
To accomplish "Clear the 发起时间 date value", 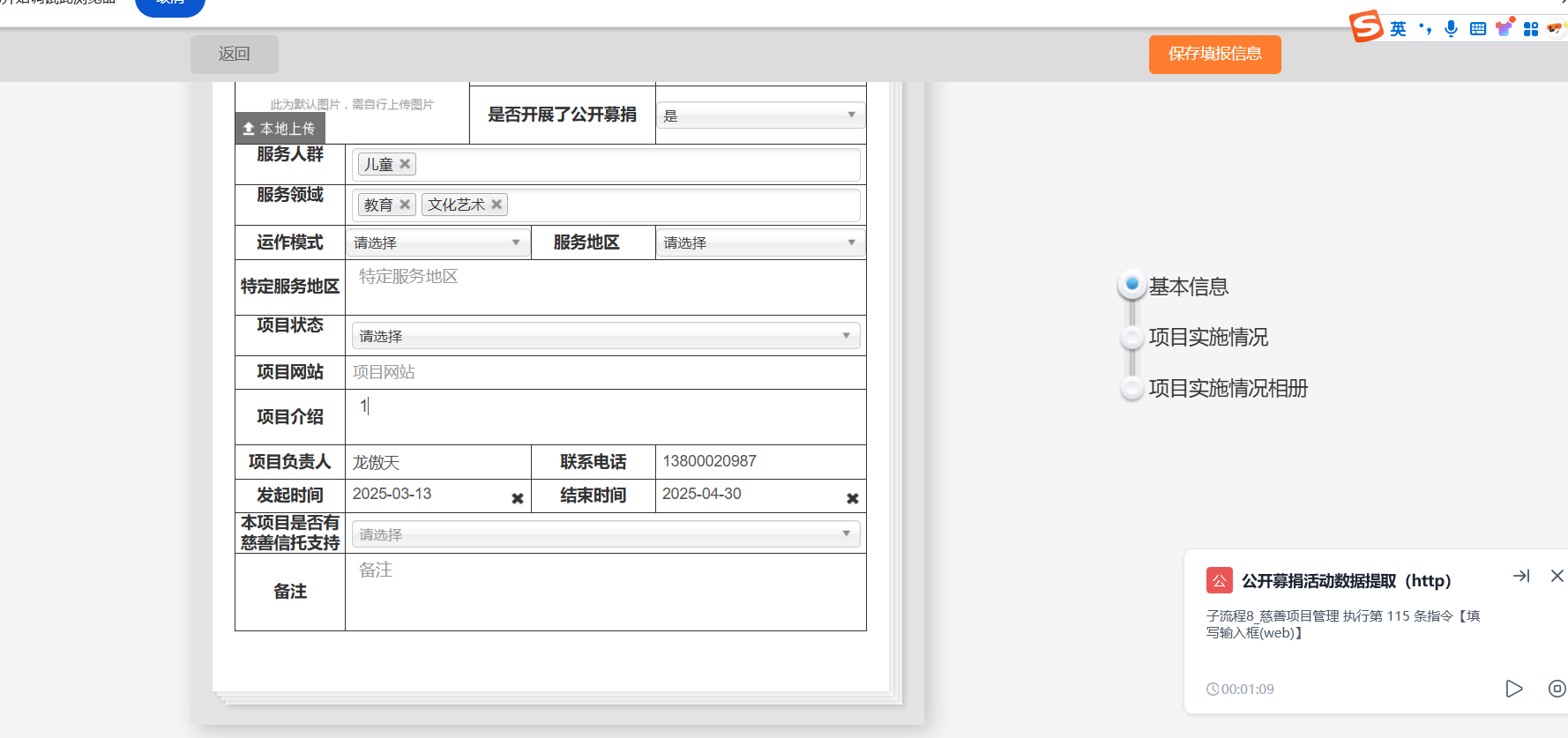I will pos(518,498).
